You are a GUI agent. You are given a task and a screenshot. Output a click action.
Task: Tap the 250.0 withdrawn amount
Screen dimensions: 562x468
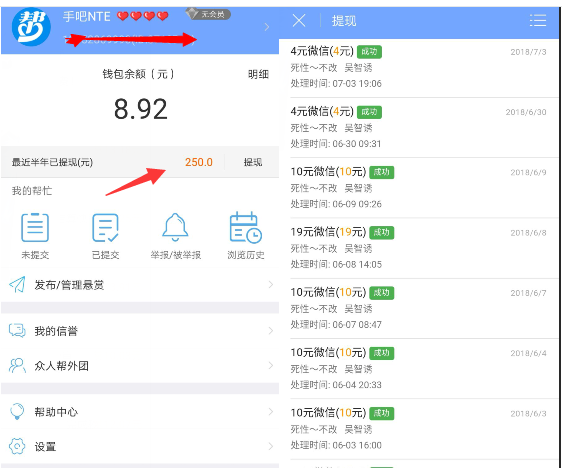click(199, 162)
